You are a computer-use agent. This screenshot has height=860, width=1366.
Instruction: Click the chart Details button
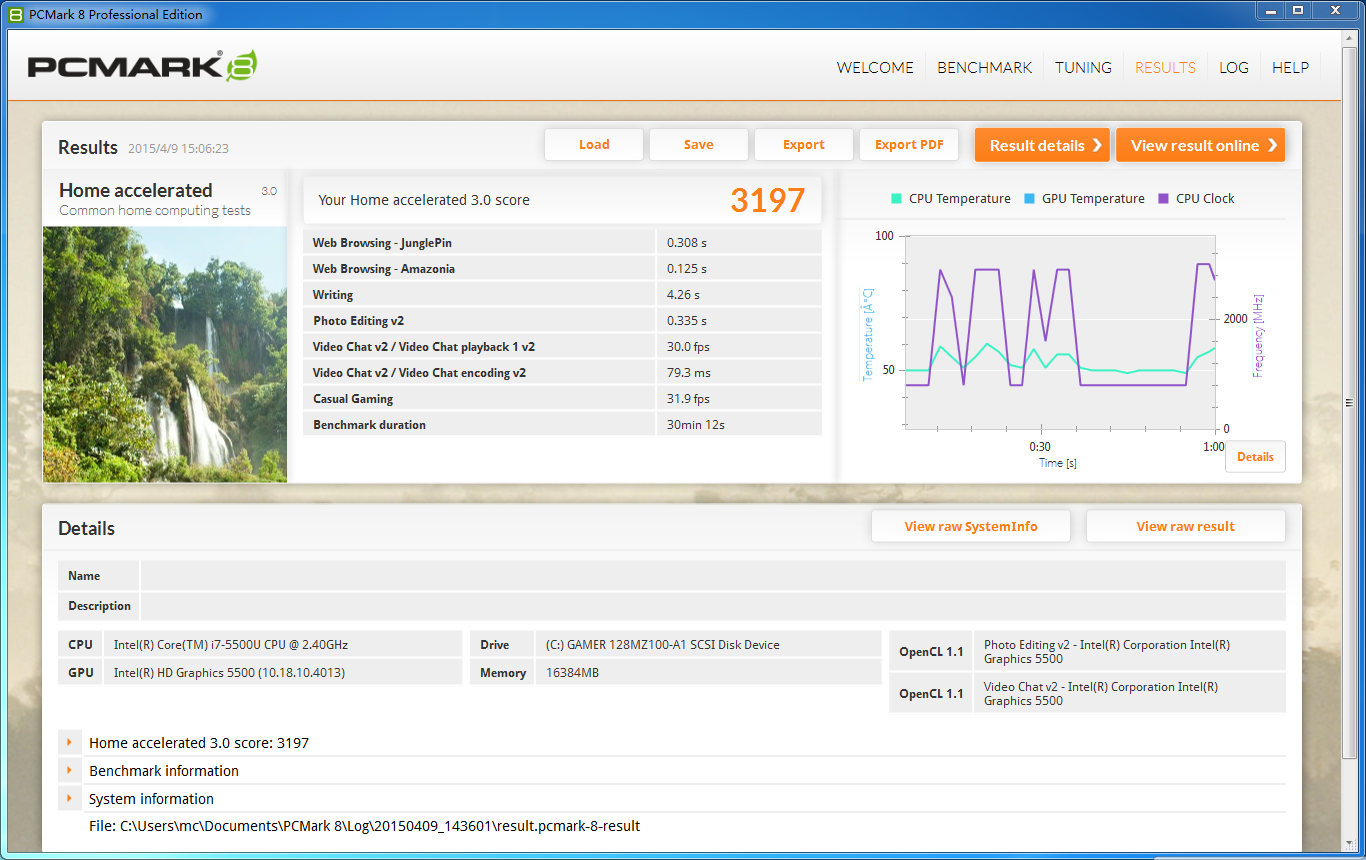click(x=1255, y=456)
